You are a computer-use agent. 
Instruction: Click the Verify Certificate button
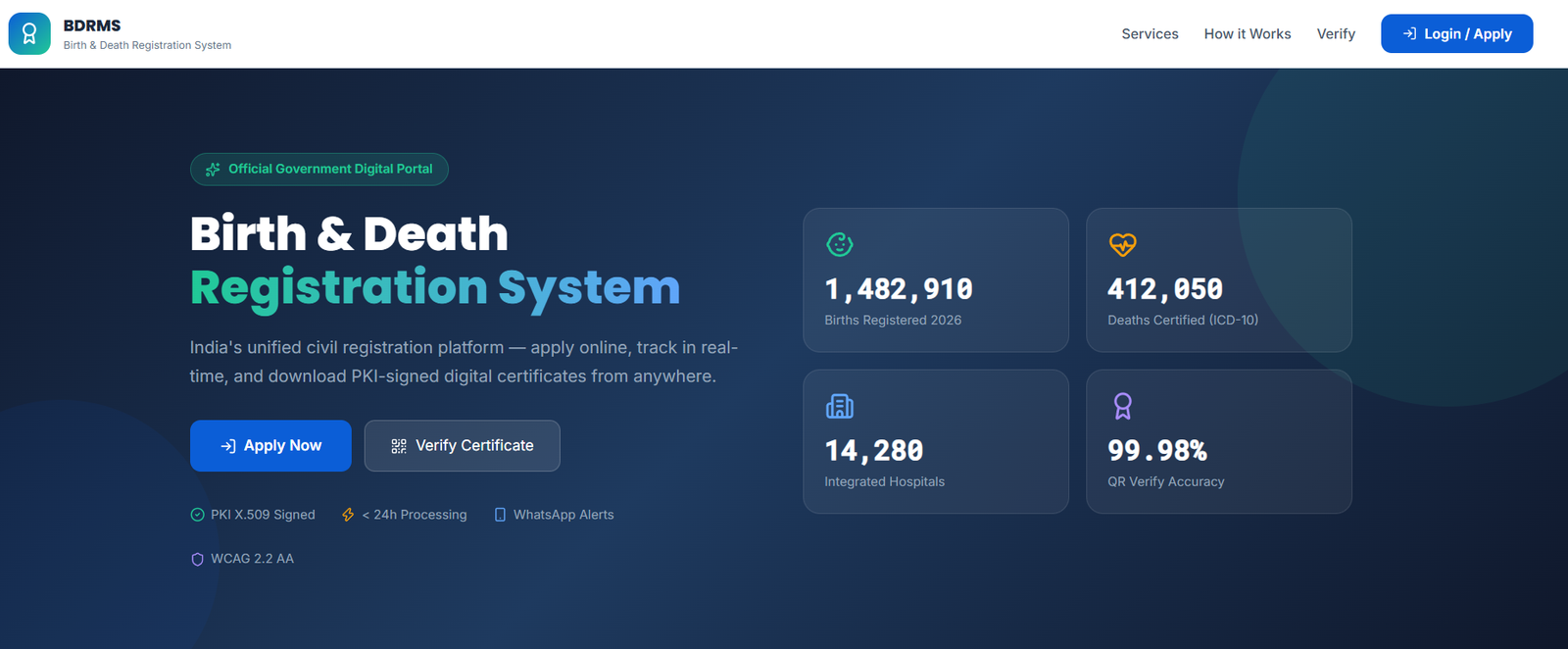[x=463, y=446]
